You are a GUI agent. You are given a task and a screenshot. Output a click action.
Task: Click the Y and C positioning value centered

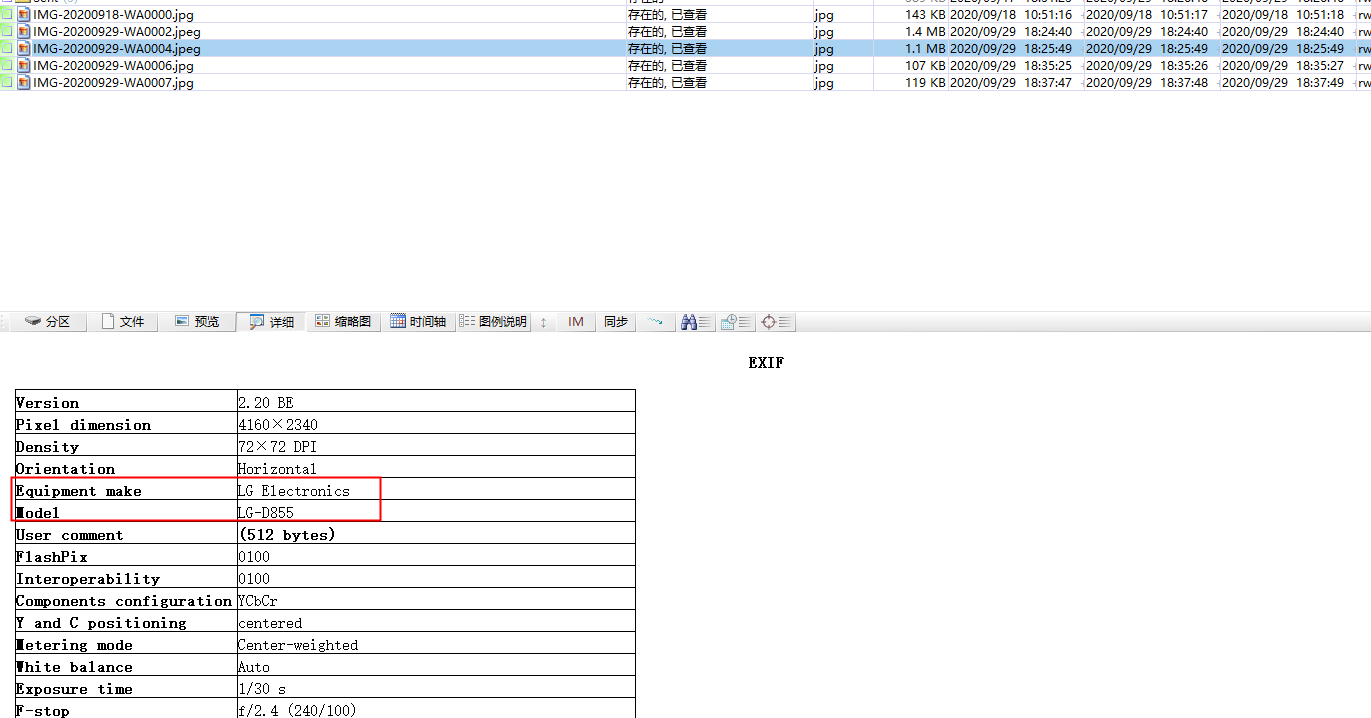(270, 622)
